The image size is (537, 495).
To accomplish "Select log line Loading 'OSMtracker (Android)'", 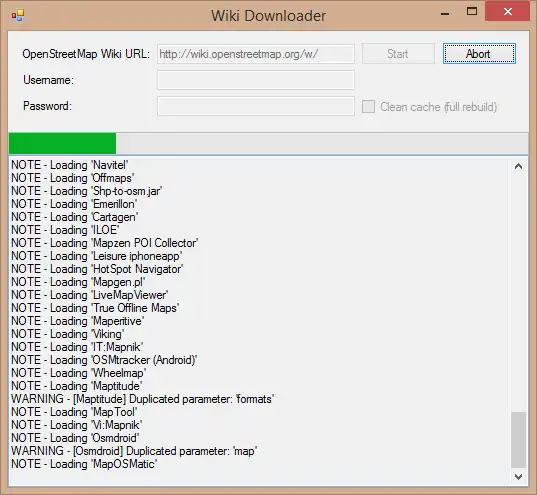I will 104,360.
